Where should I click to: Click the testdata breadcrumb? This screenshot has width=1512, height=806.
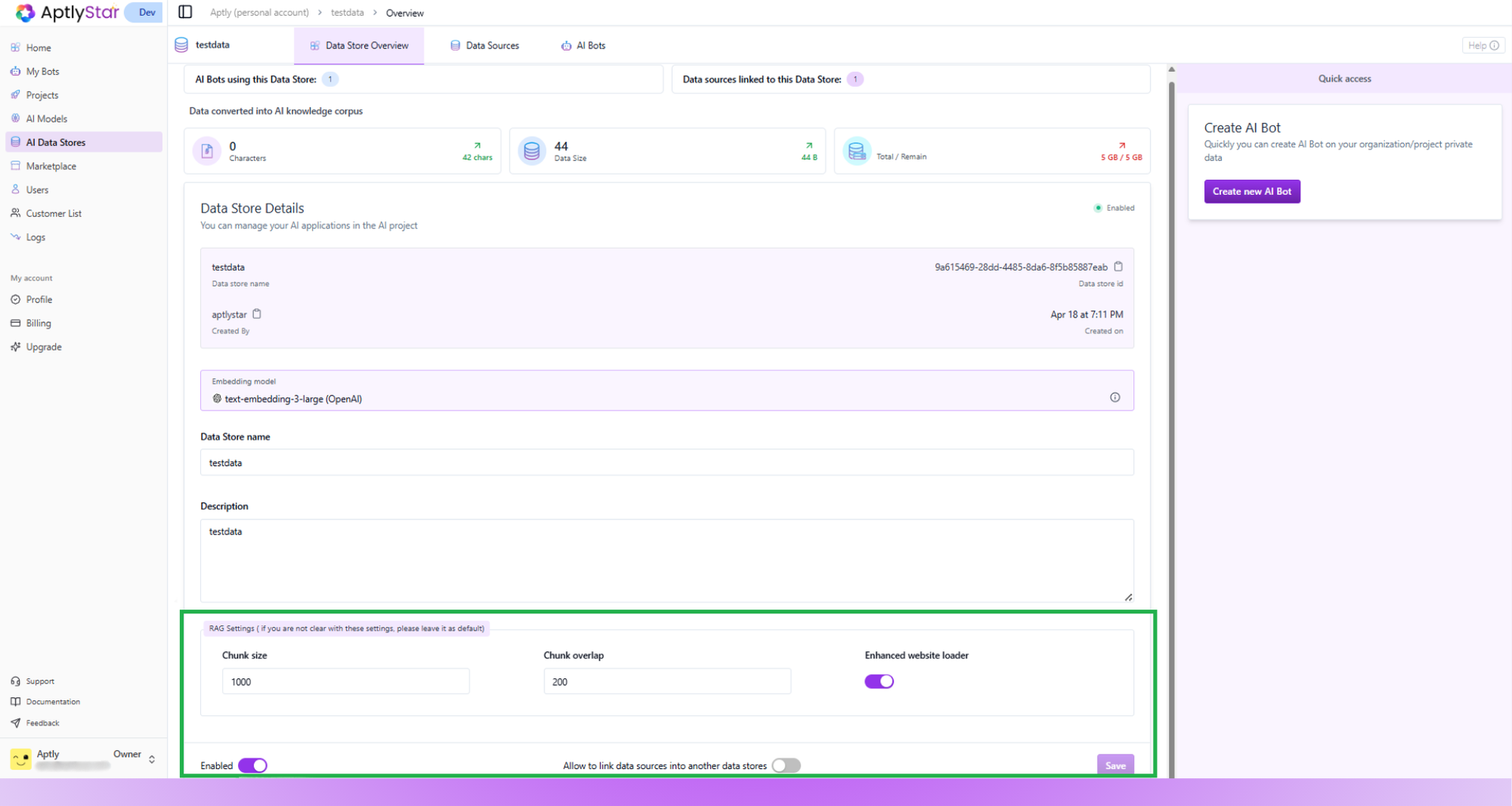click(347, 13)
